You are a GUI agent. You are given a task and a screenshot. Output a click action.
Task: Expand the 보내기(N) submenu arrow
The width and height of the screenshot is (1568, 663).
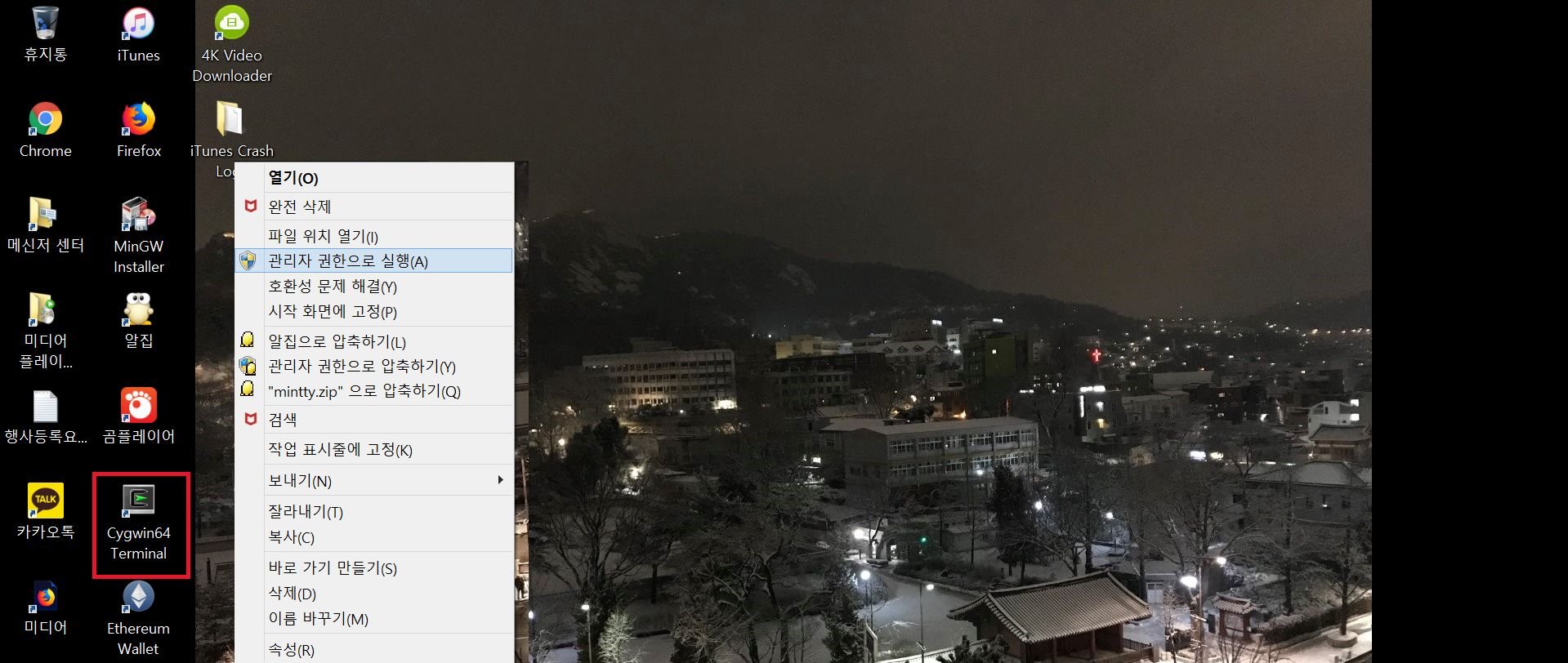click(500, 480)
